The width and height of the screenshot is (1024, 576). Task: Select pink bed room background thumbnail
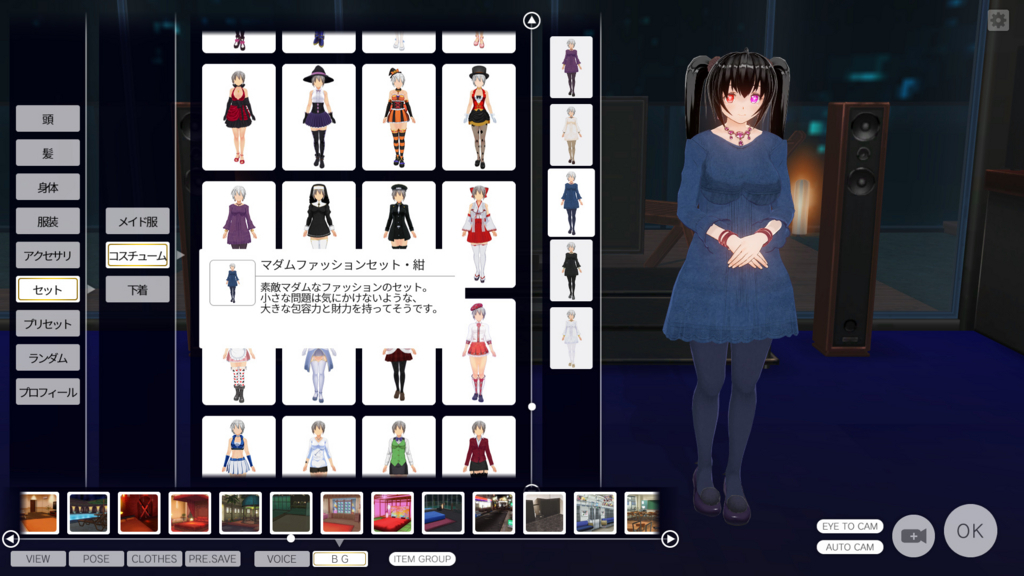[392, 513]
